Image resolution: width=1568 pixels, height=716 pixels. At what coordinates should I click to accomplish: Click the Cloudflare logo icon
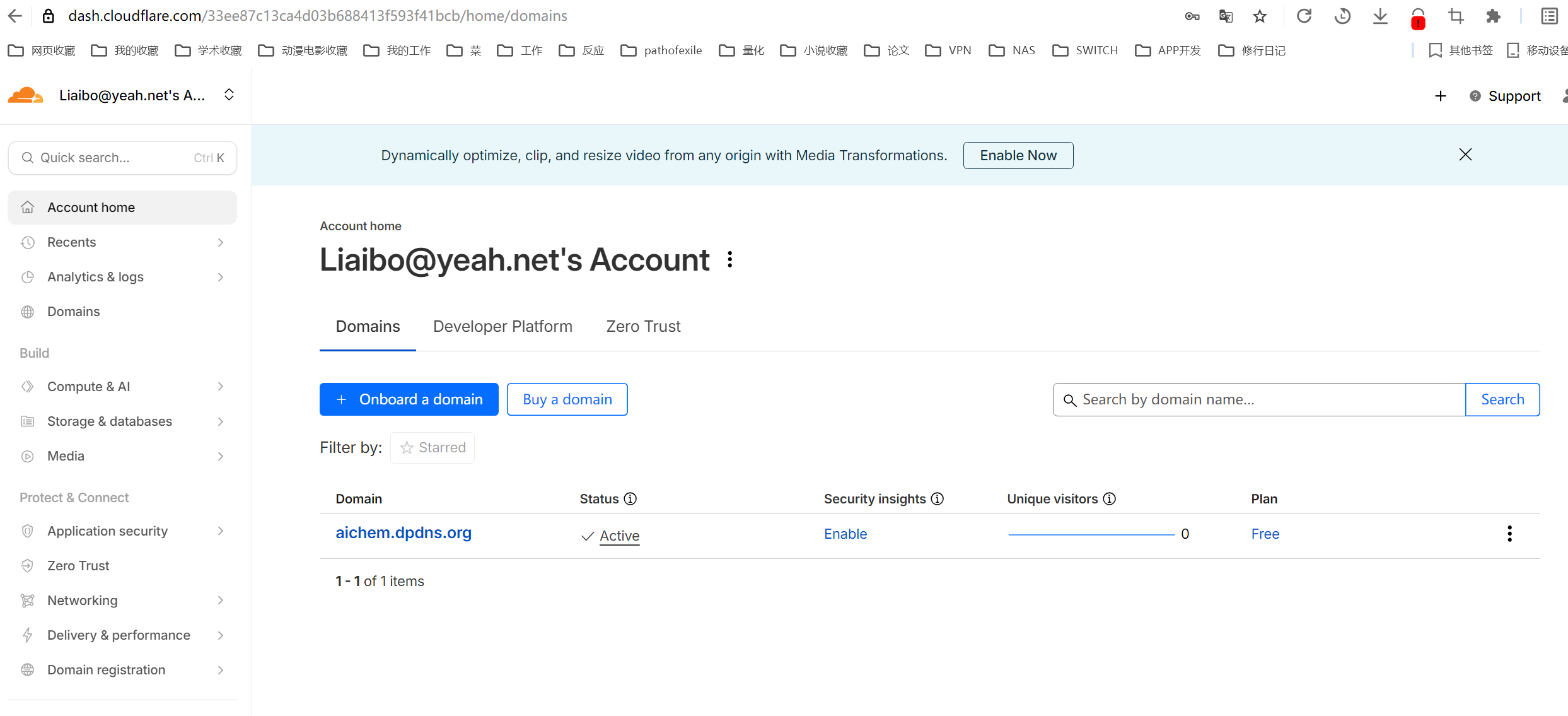(x=25, y=95)
